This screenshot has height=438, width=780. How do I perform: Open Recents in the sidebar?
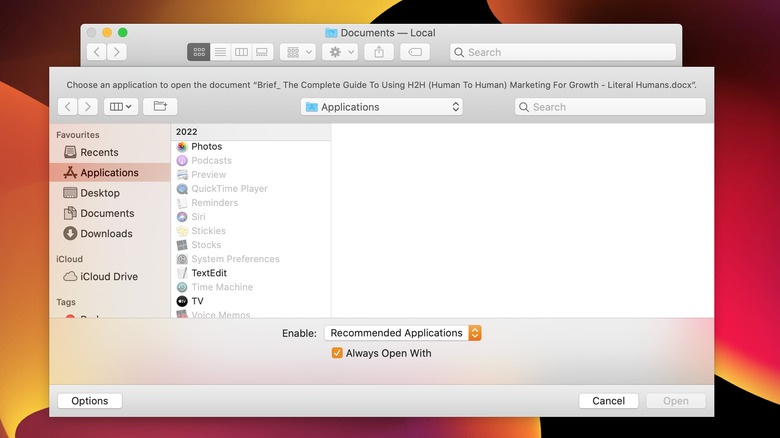[x=99, y=153]
